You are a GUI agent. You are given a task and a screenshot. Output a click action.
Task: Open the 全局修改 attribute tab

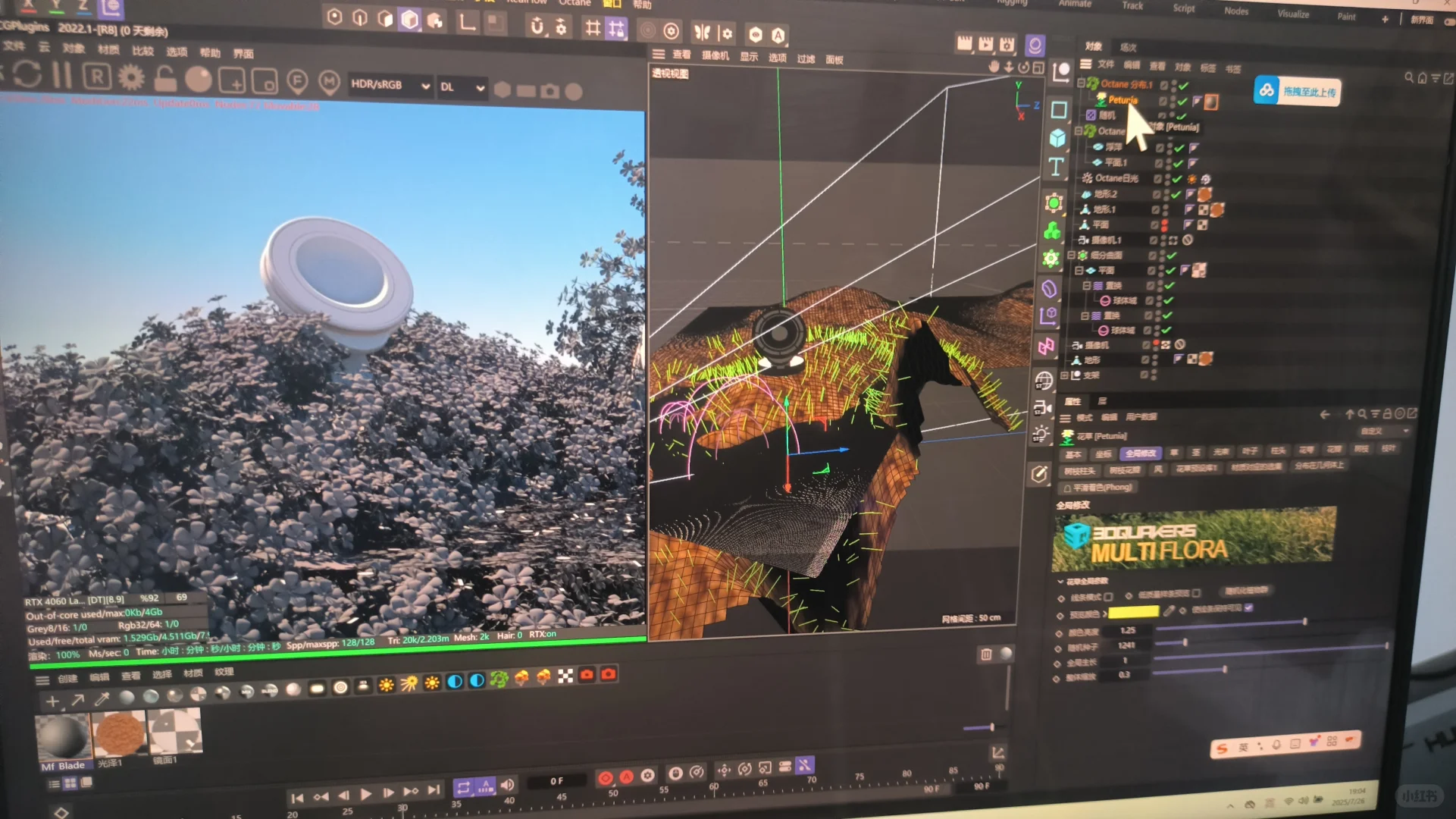(x=1140, y=453)
